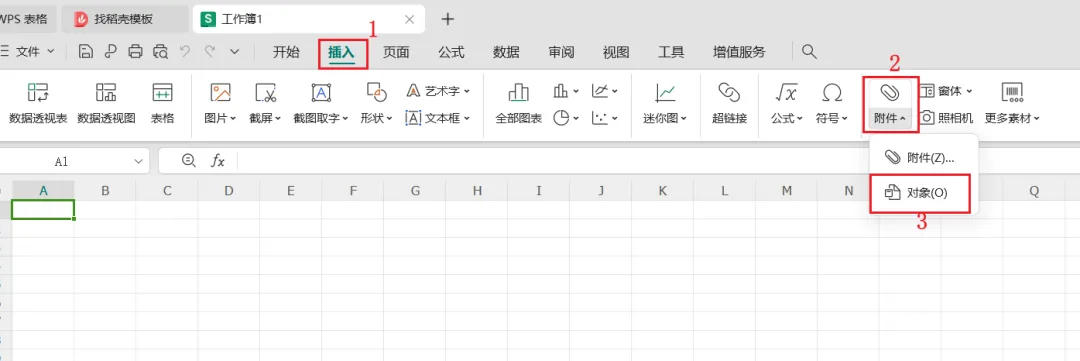The height and width of the screenshot is (361, 1080).
Task: Click the 照相机 camera tool
Action: click(x=947, y=118)
